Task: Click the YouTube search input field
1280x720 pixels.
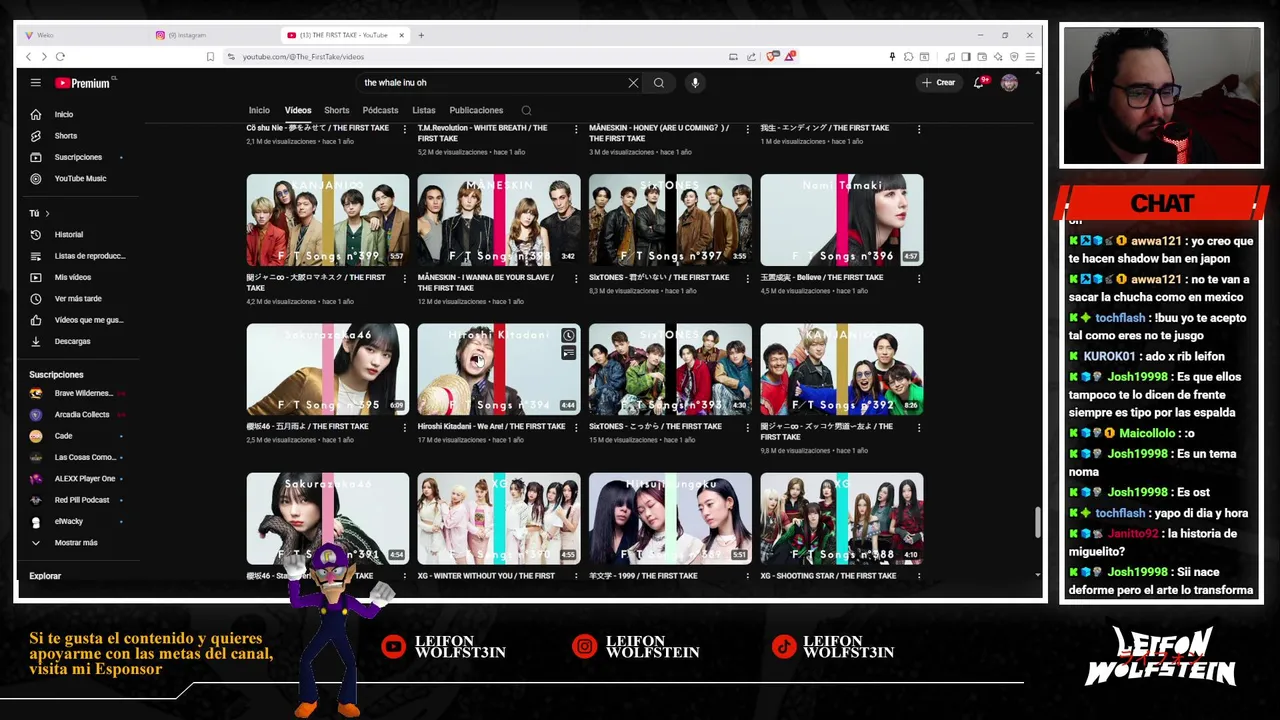Action: coord(490,83)
